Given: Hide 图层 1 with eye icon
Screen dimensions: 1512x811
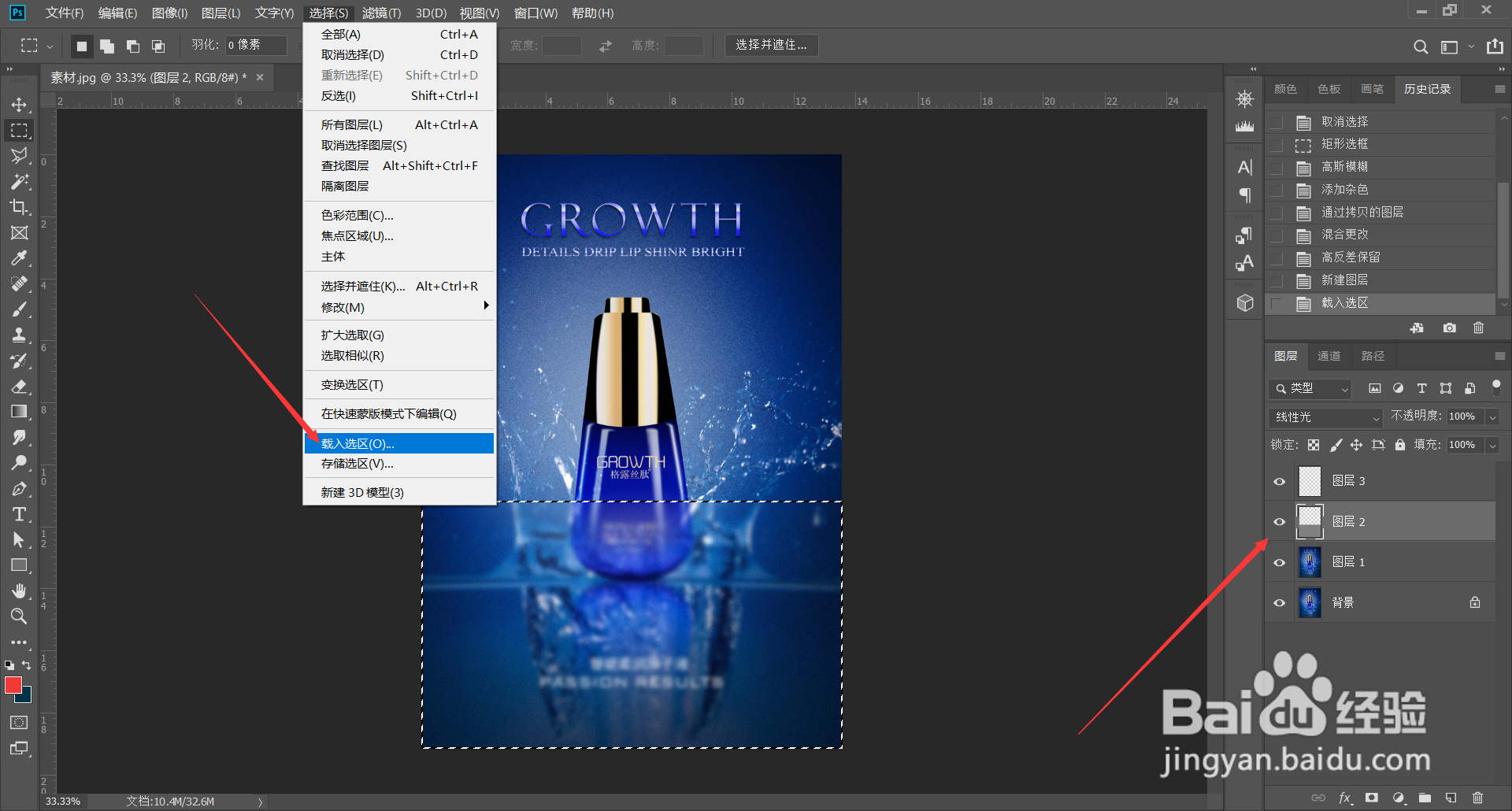Looking at the screenshot, I should tap(1280, 562).
